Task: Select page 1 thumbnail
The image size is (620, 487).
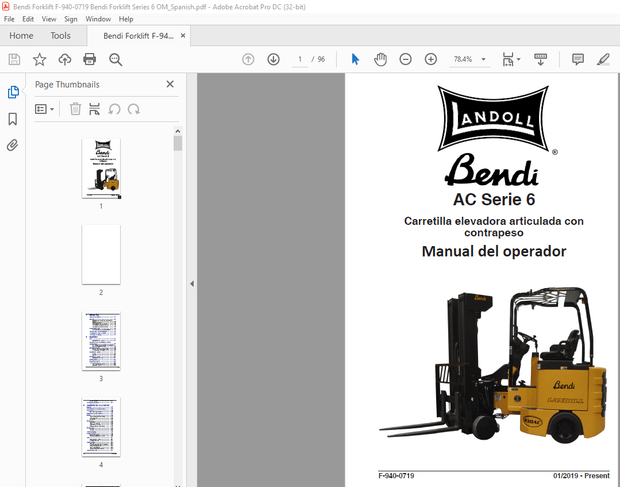Action: (x=101, y=168)
